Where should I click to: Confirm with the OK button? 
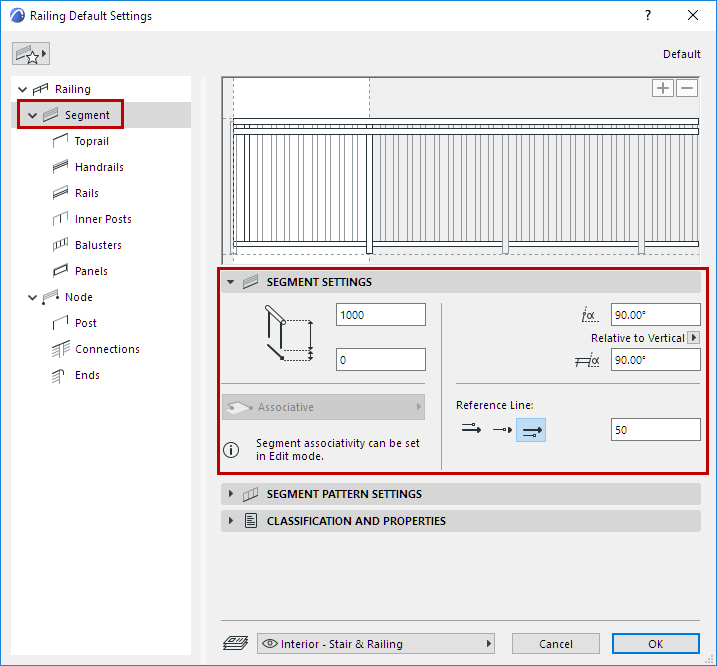click(x=656, y=644)
